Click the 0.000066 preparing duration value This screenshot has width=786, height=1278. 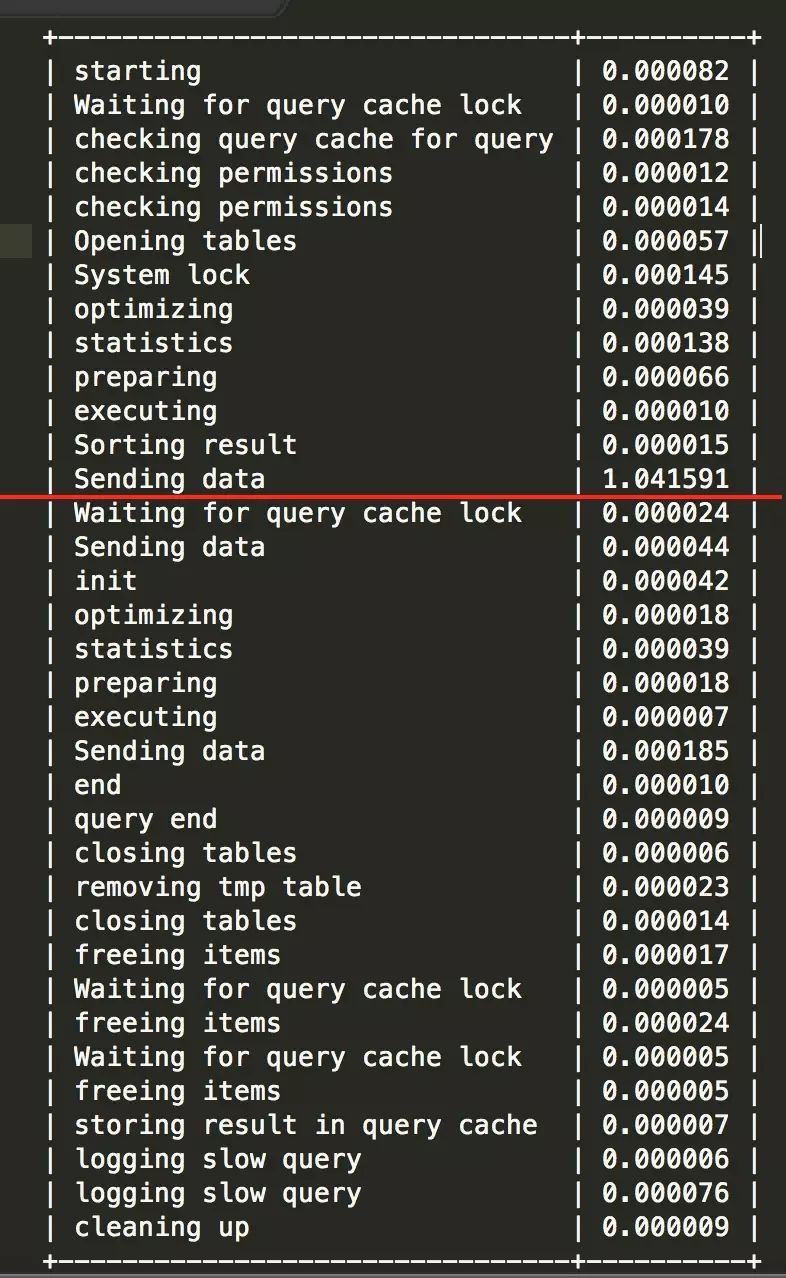click(666, 377)
